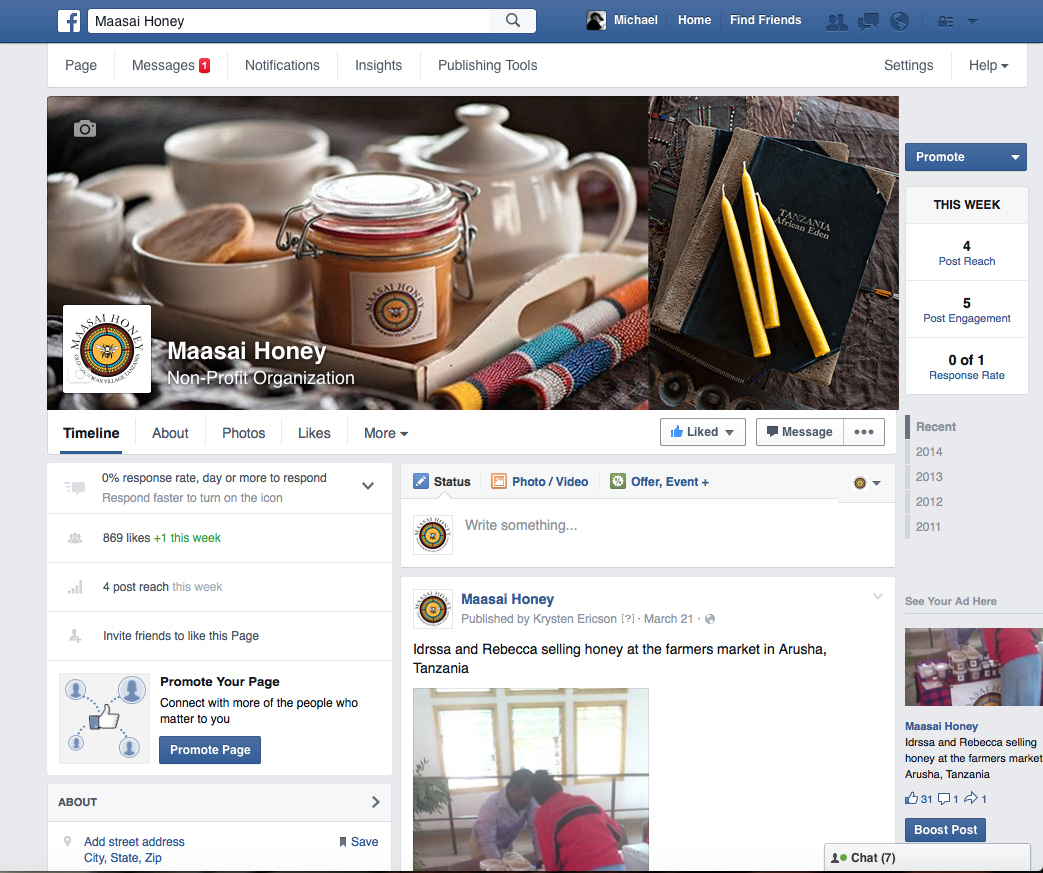Open the post options chevron
The width and height of the screenshot is (1043, 873).
[x=878, y=596]
